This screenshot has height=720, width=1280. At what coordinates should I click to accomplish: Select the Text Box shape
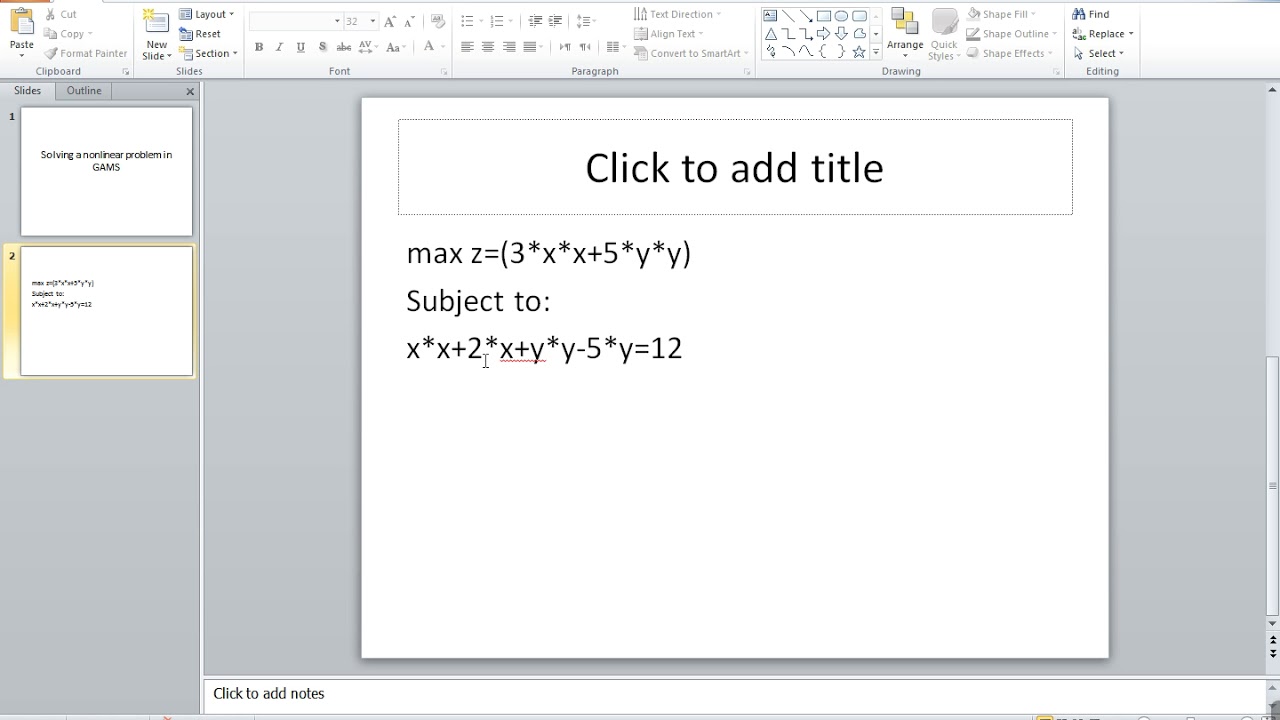(x=770, y=15)
